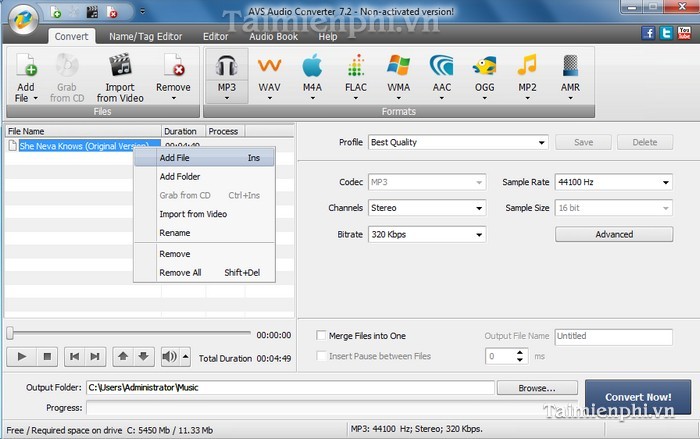Click the Save profile button

coord(583,142)
